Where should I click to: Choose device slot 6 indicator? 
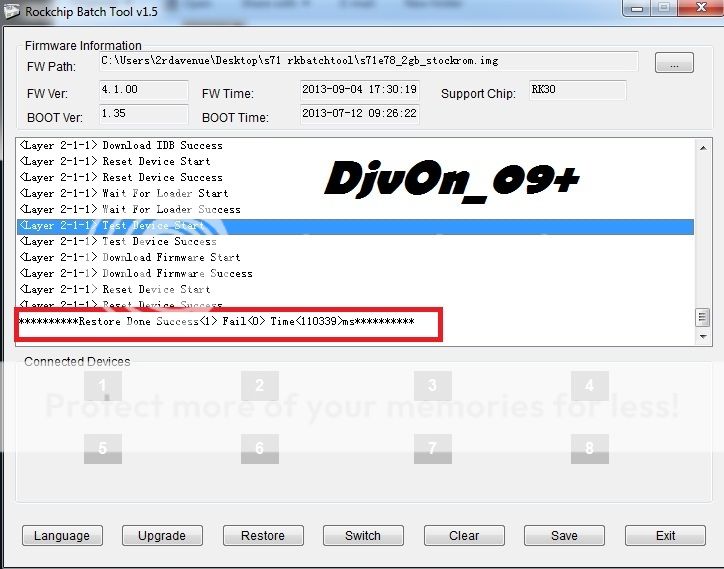pyautogui.click(x=260, y=449)
